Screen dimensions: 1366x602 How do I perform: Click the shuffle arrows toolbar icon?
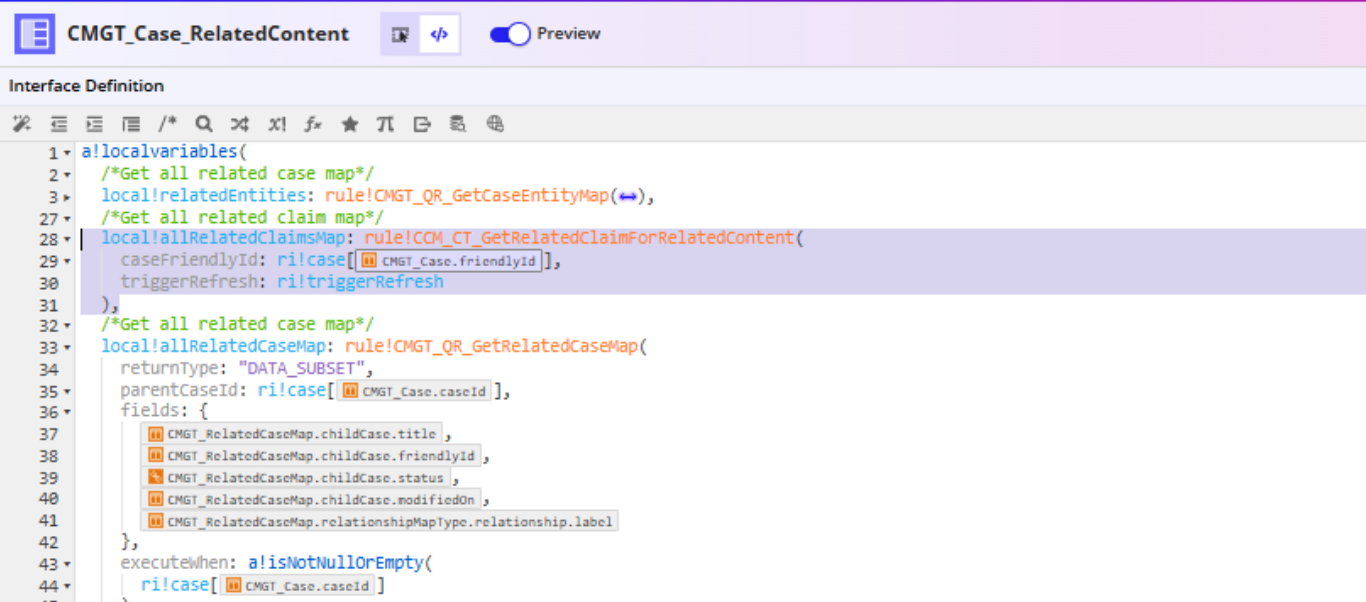[240, 124]
